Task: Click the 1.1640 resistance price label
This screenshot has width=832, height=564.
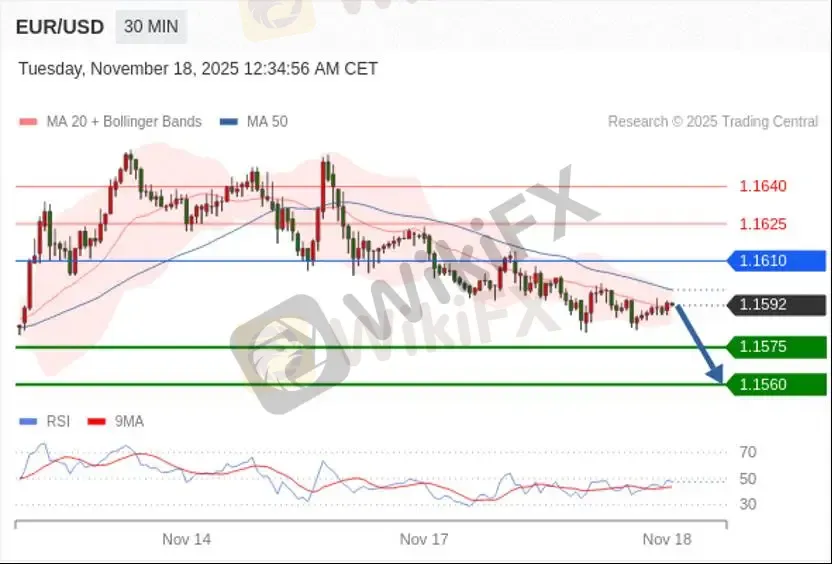Action: [763, 186]
